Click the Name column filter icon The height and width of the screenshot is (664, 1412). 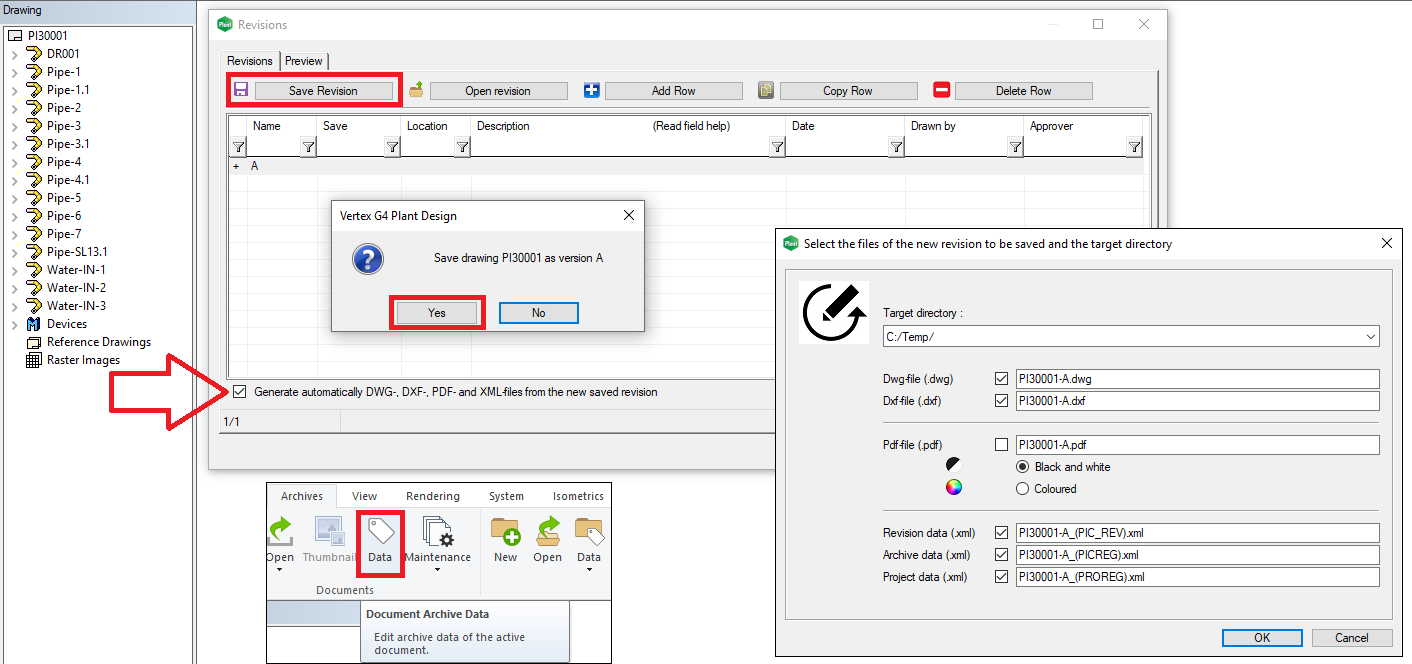[x=308, y=147]
